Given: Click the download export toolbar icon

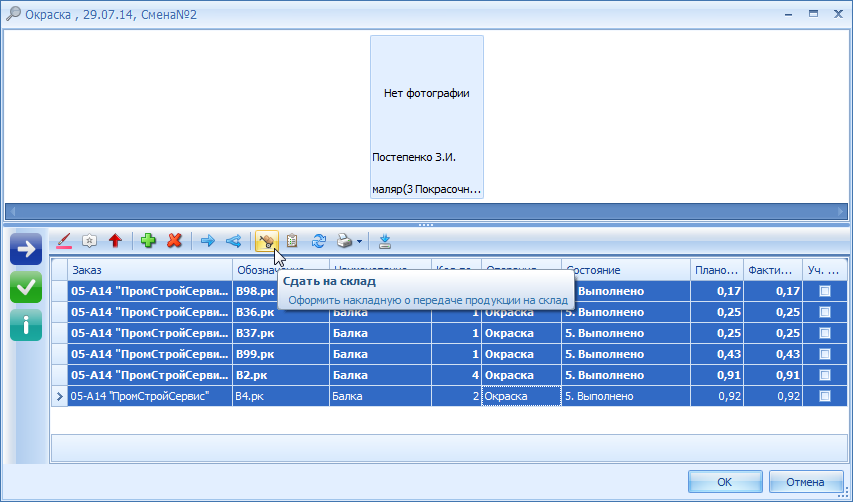Looking at the screenshot, I should pyautogui.click(x=385, y=241).
